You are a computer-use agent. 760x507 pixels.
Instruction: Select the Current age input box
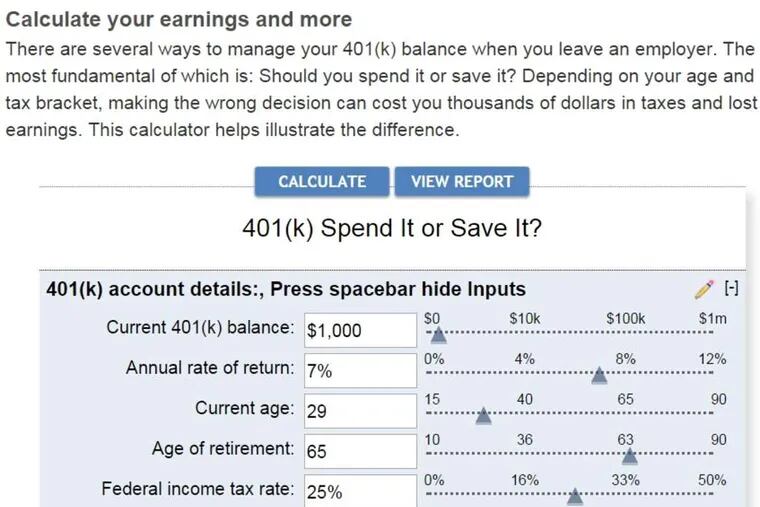pos(359,410)
